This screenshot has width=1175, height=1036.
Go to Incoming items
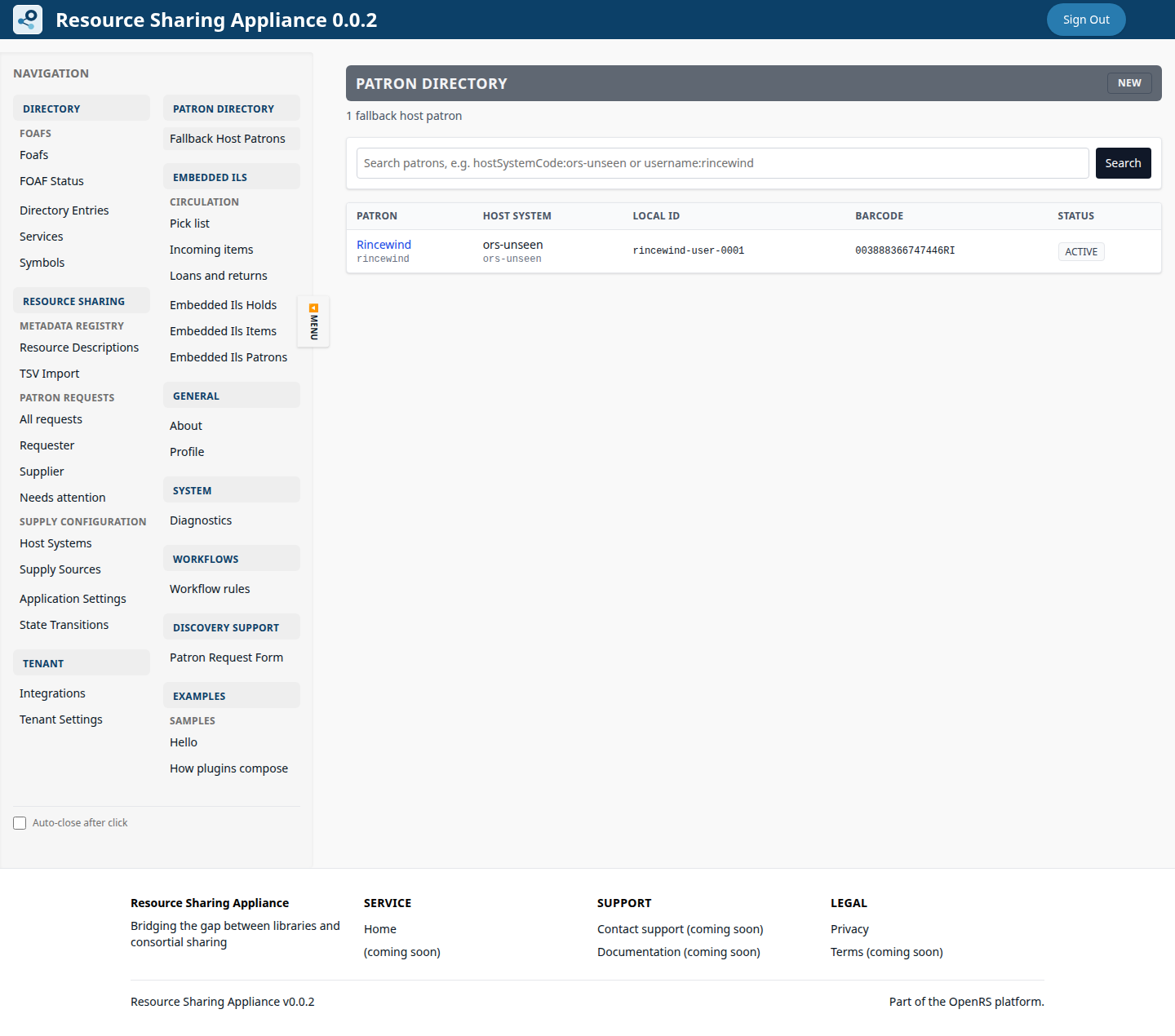point(211,250)
